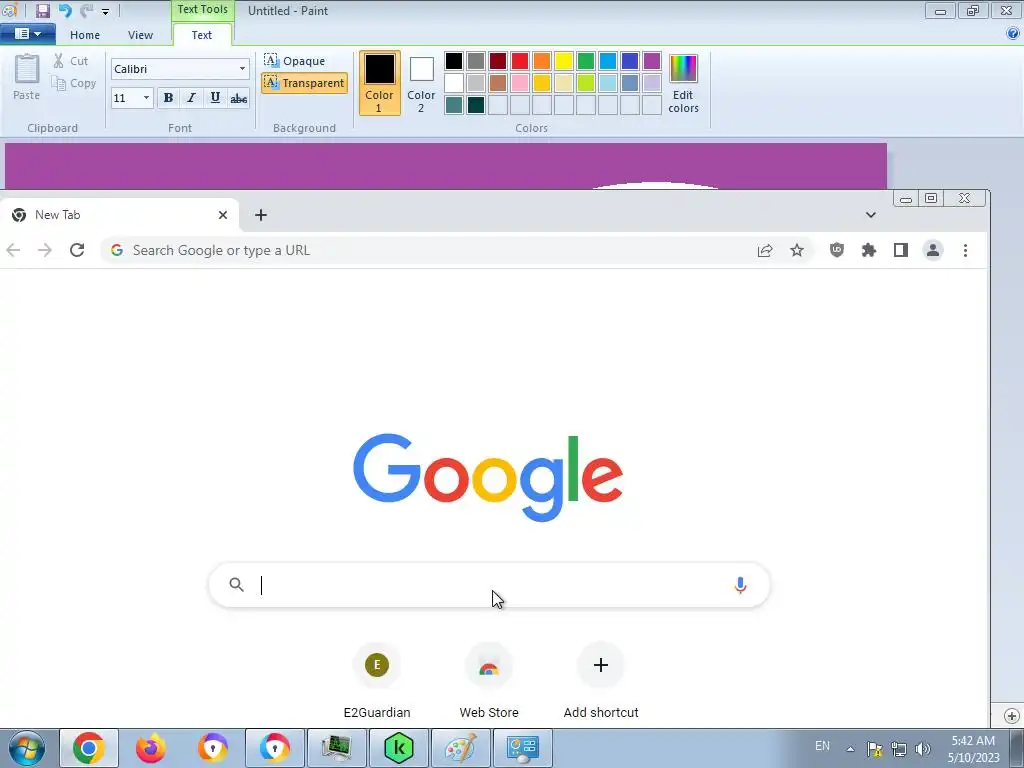Open the green K hexagon taskbar app
Viewport: 1024px width, 768px height.
[399, 748]
